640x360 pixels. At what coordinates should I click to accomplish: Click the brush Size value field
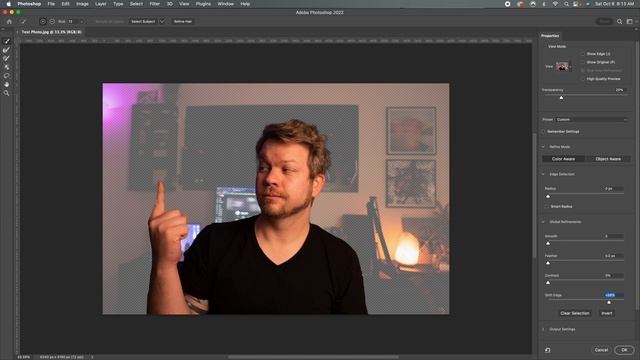click(x=73, y=21)
